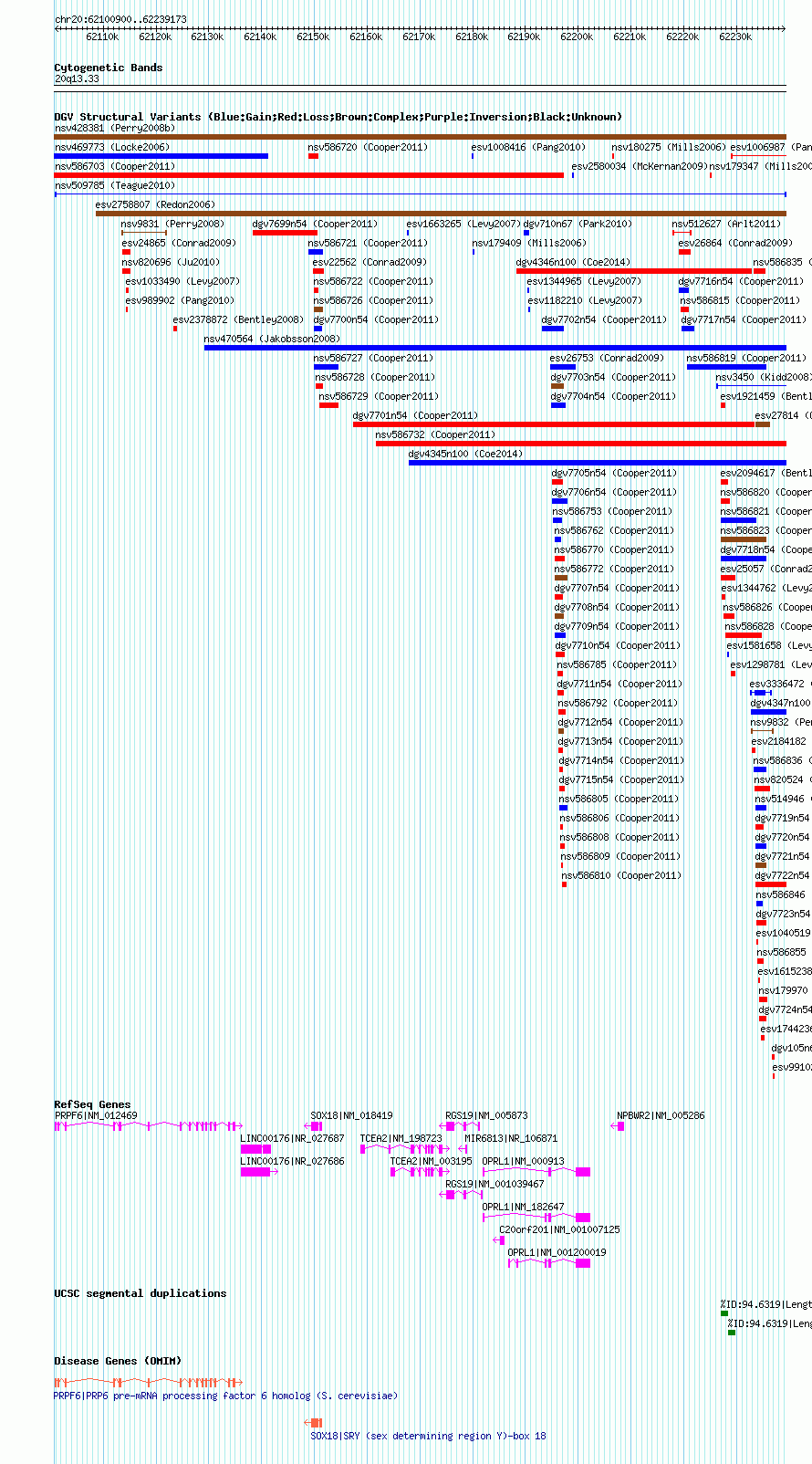This screenshot has height=1464, width=812.
Task: Open gene OPRL1|NM_001200019
Action: (x=557, y=1252)
